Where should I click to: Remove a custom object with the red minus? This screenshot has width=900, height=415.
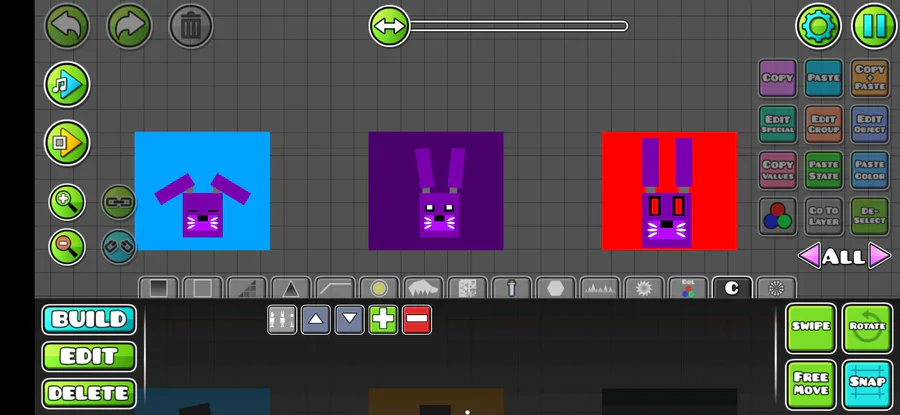coord(417,320)
